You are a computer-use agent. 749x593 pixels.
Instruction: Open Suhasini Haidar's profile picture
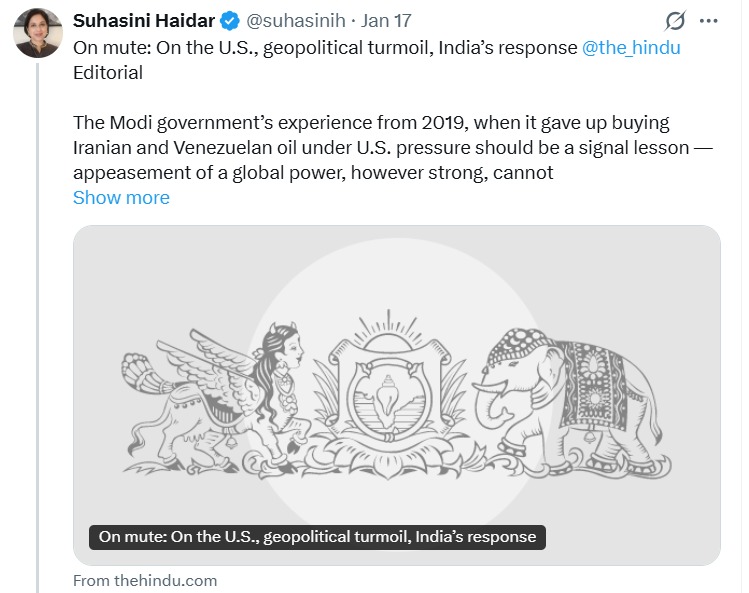38,33
